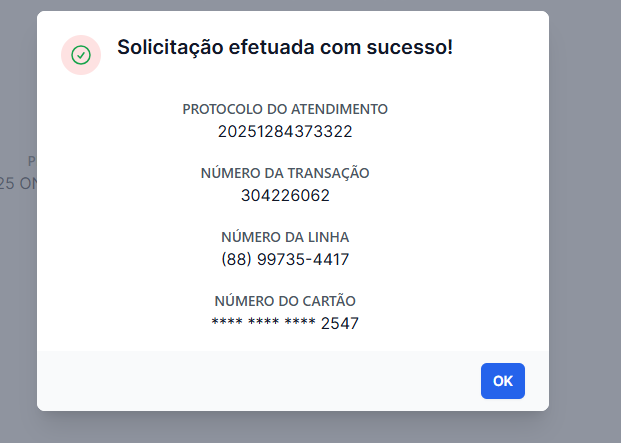Click the "Protocolo do Atendimento" label
621x443 pixels.
(285, 108)
